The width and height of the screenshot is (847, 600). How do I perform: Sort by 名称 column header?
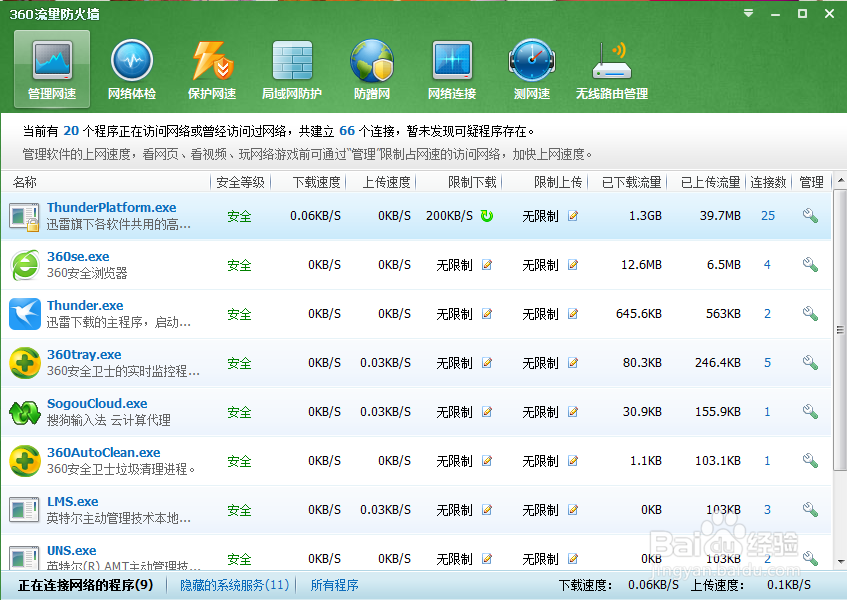(x=25, y=182)
